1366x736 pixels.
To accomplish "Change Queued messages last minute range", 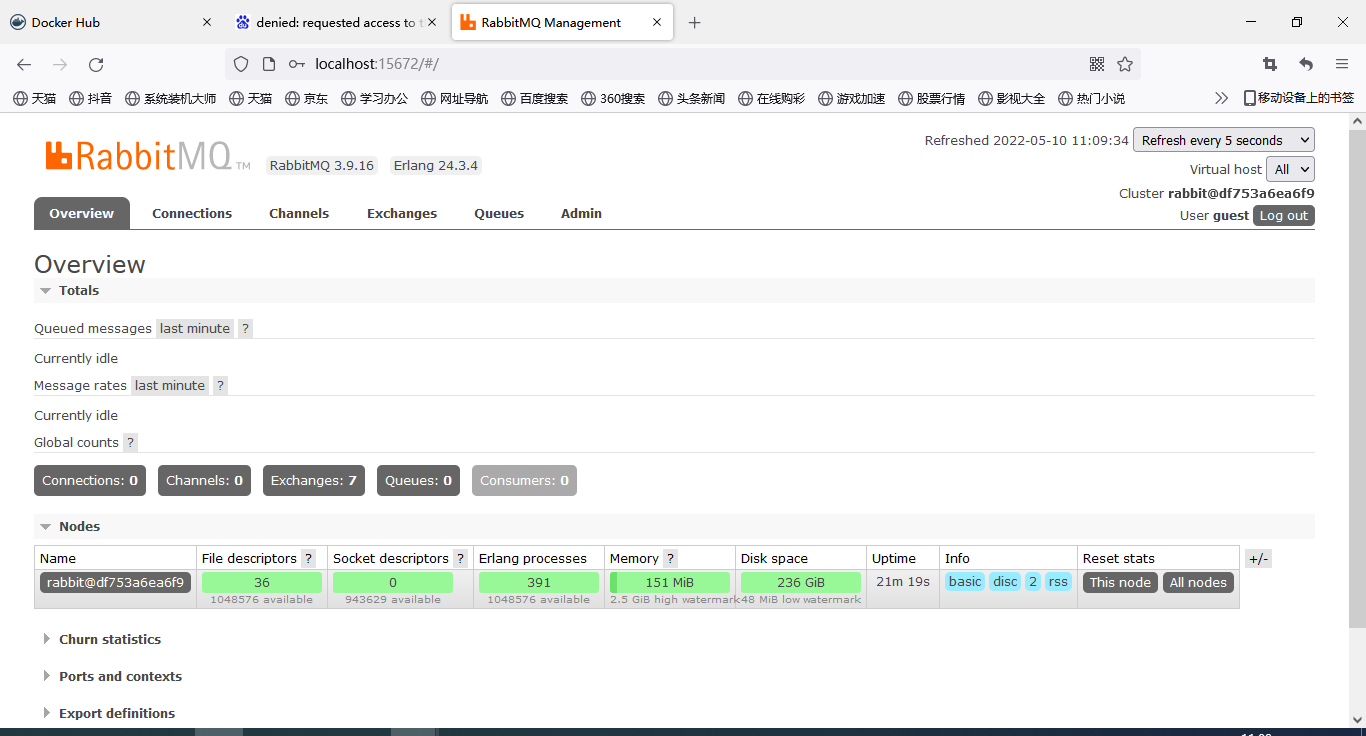I will coord(195,328).
